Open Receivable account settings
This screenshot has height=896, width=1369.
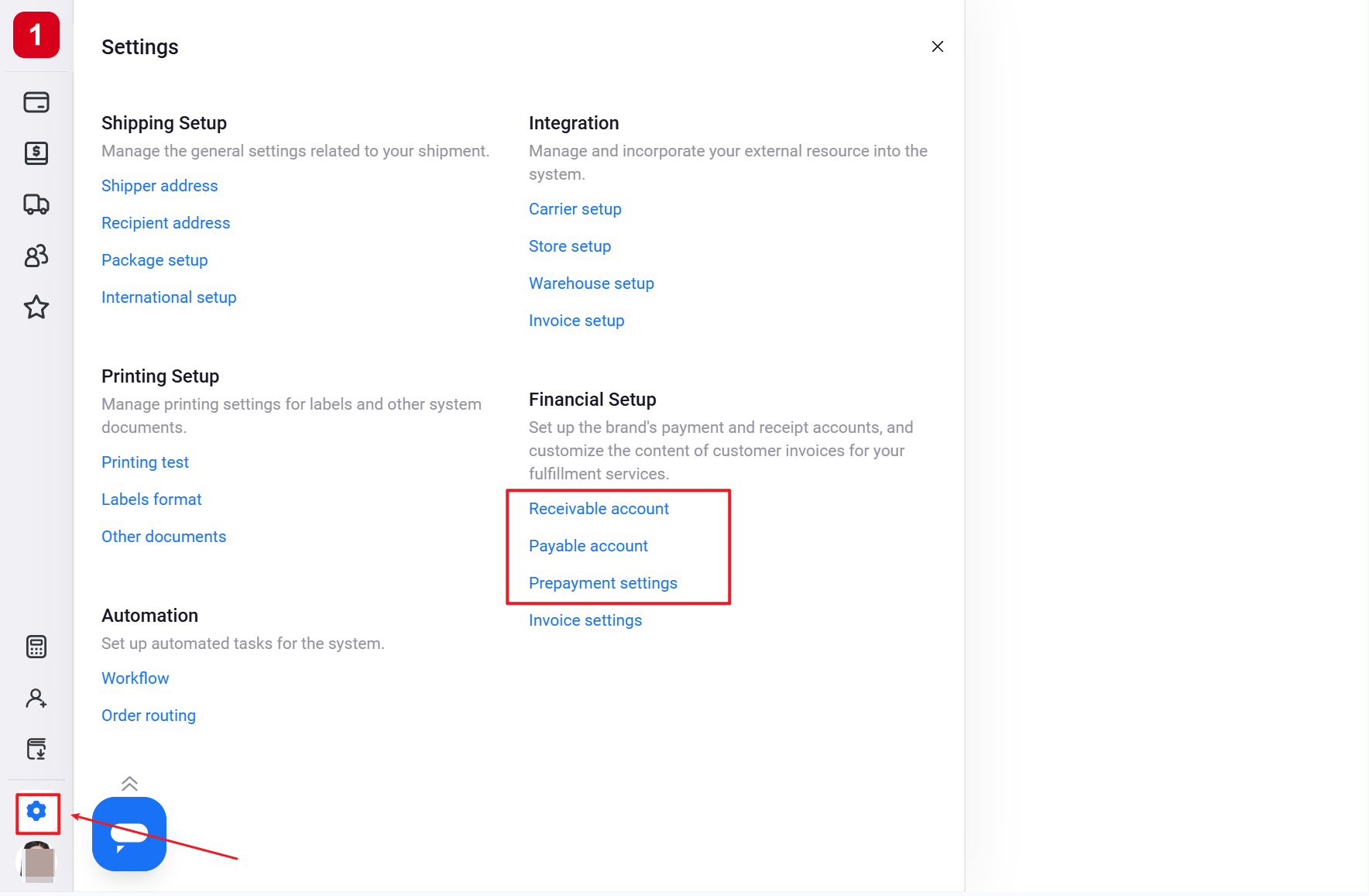(599, 509)
